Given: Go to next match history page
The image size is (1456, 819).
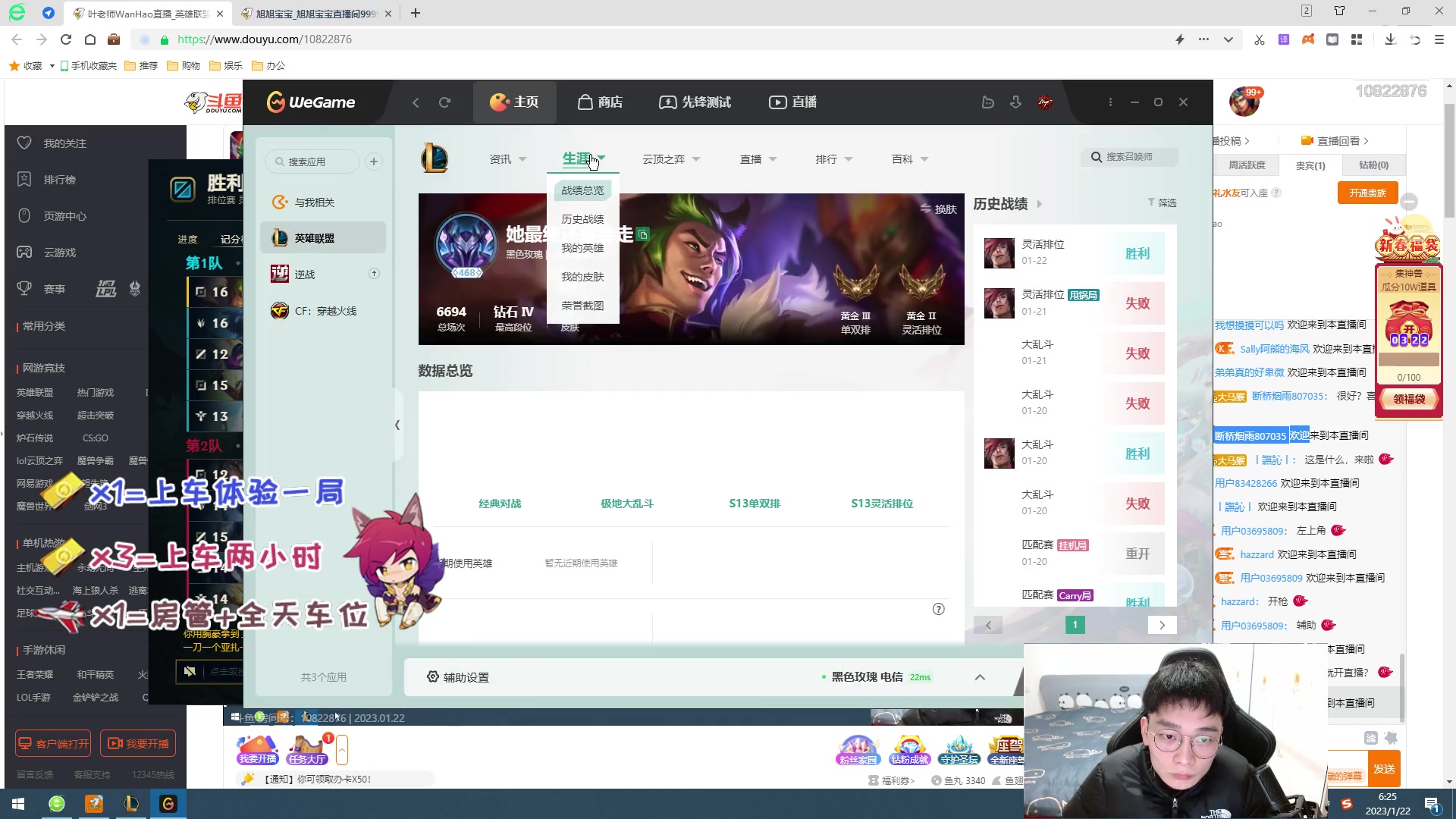Looking at the screenshot, I should coord(1162,625).
